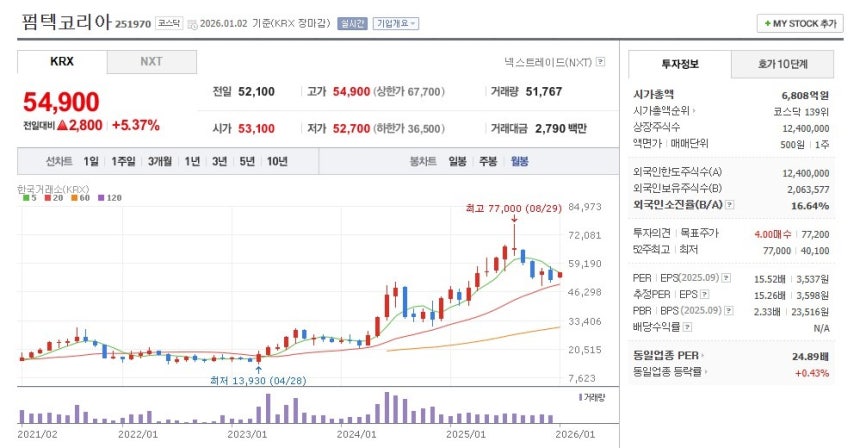Switch to the NXT tab

(151, 62)
